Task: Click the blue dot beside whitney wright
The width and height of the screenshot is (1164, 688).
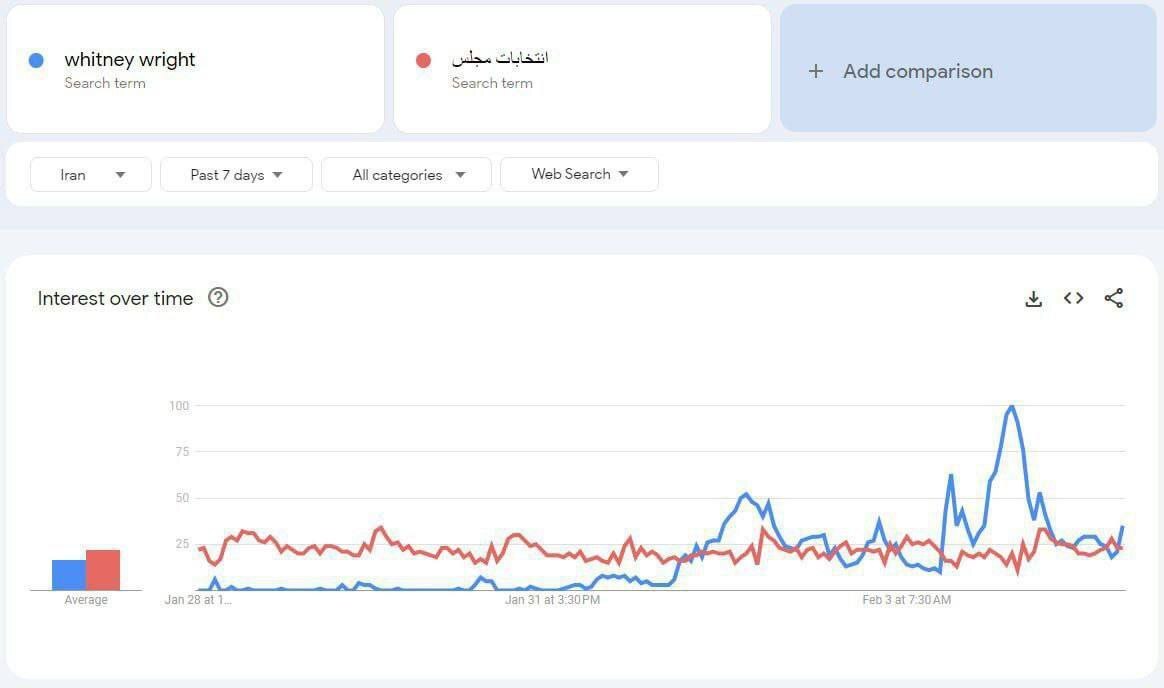Action: (x=37, y=60)
